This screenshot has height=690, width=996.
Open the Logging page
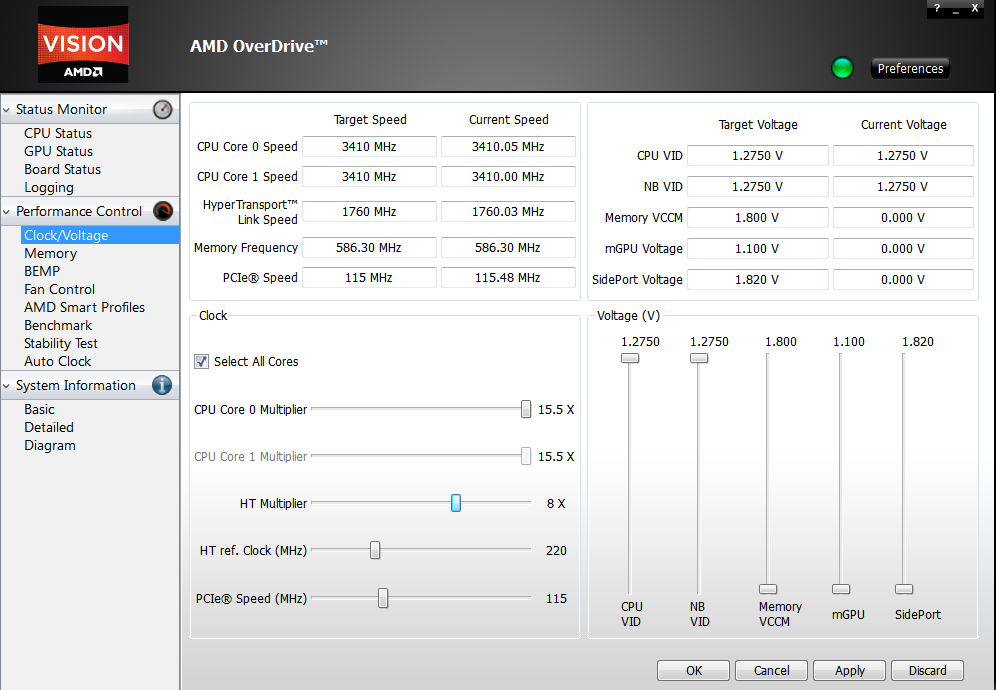[x=49, y=187]
